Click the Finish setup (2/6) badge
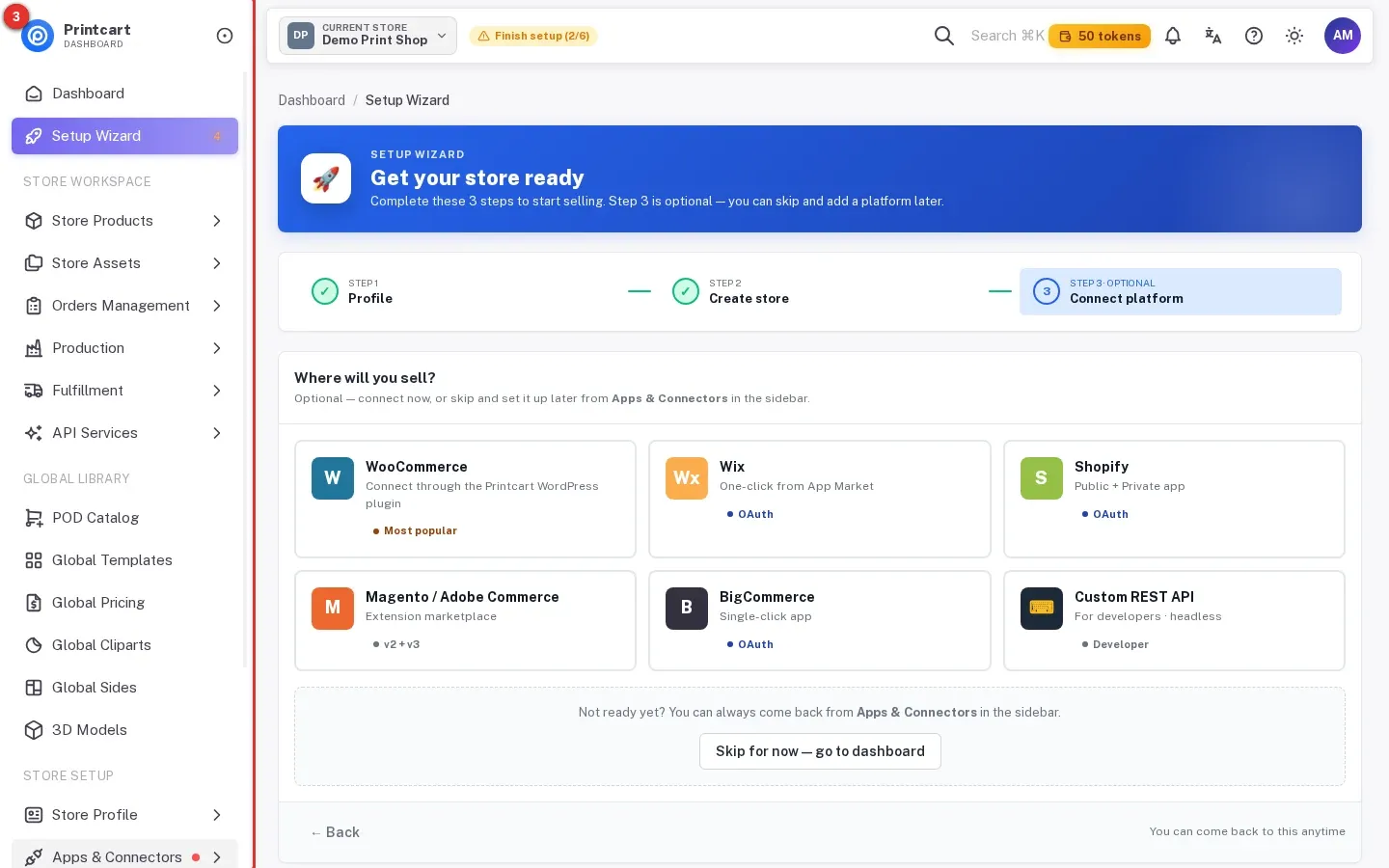The width and height of the screenshot is (1389, 868). [x=533, y=36]
